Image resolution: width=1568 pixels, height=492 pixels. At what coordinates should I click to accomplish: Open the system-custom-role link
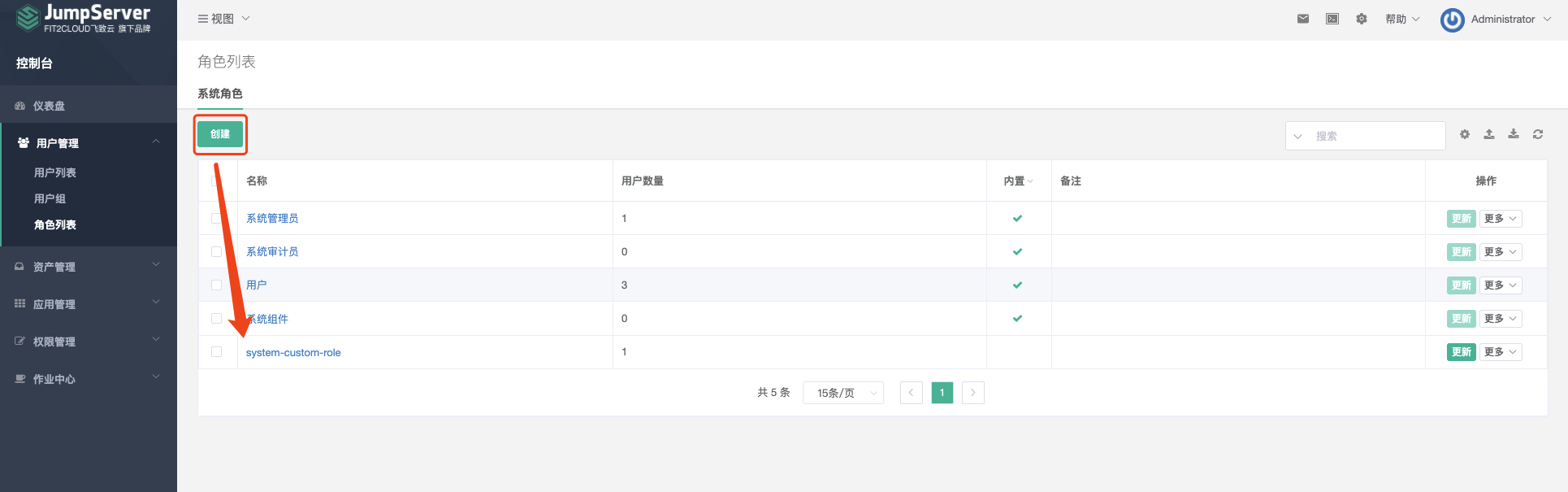(x=293, y=352)
